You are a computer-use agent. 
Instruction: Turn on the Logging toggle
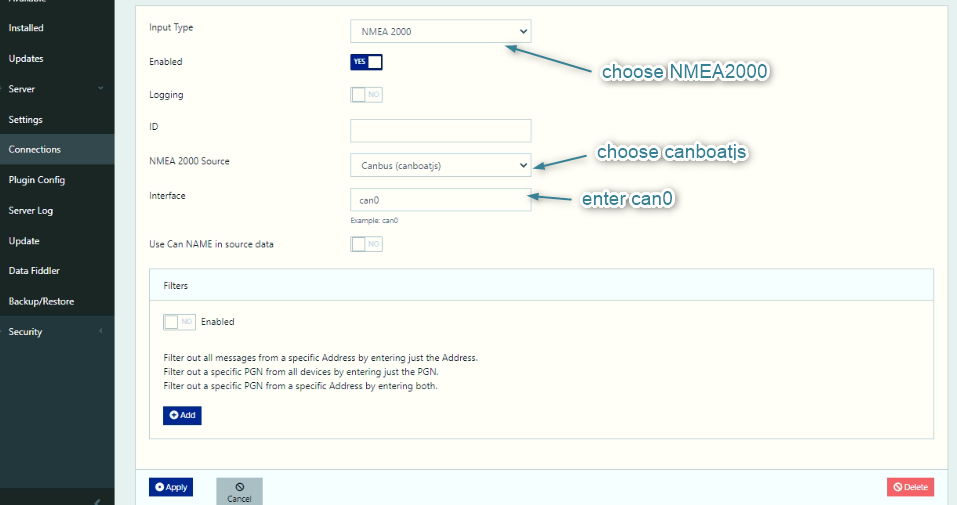point(366,95)
